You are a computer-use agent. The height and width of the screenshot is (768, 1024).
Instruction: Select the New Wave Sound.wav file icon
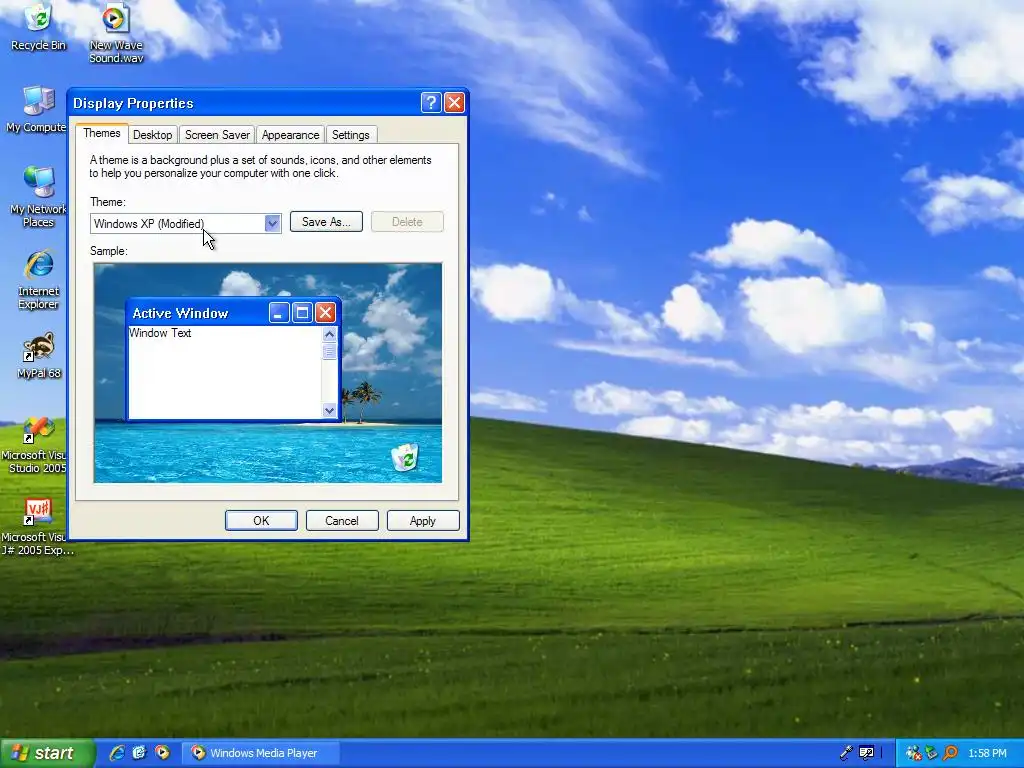tap(116, 31)
